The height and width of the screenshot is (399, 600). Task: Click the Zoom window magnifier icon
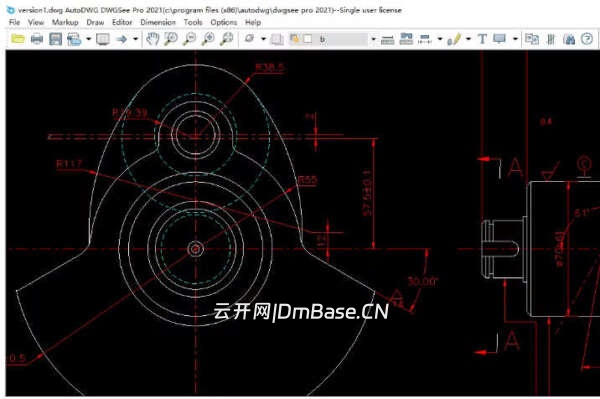pos(171,39)
